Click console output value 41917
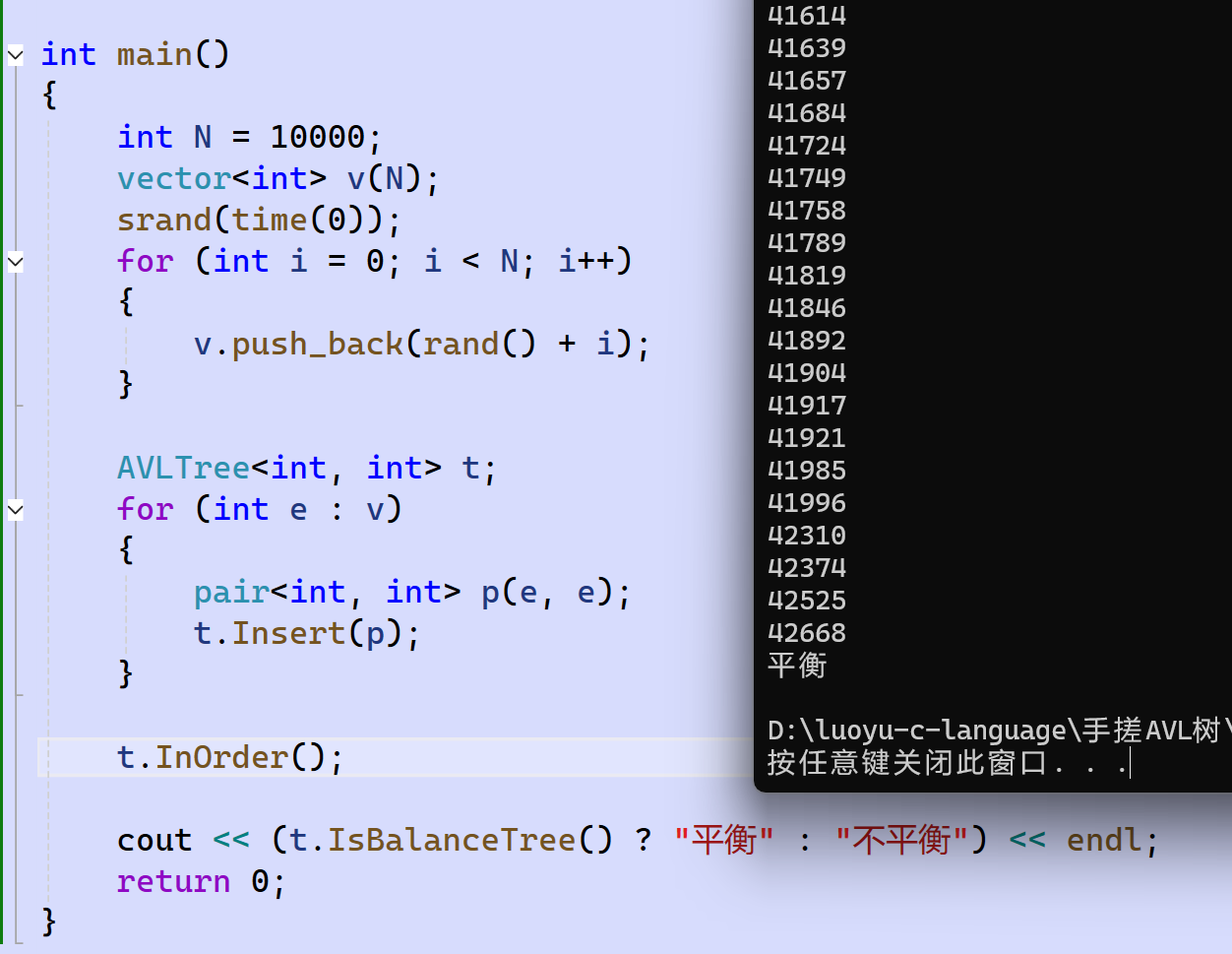Image resolution: width=1232 pixels, height=954 pixels. click(x=807, y=406)
